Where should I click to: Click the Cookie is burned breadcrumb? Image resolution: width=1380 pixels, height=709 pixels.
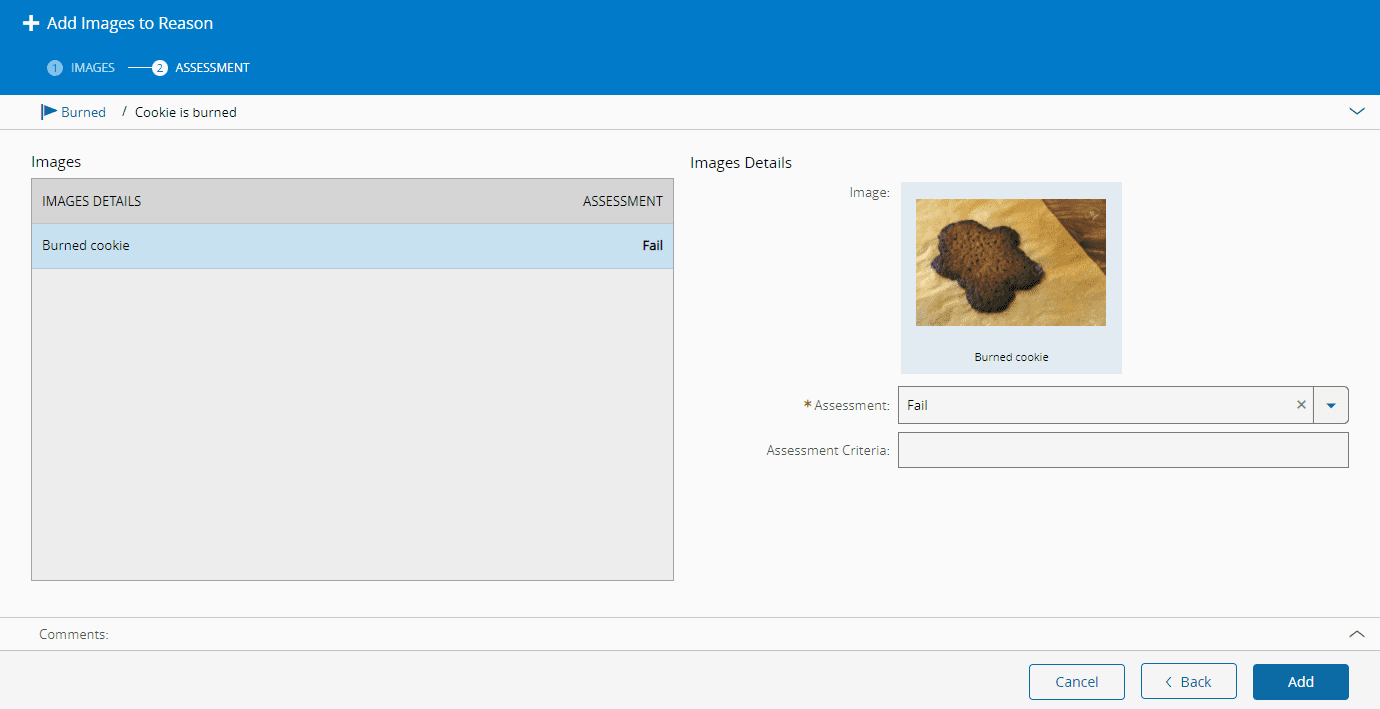(186, 112)
